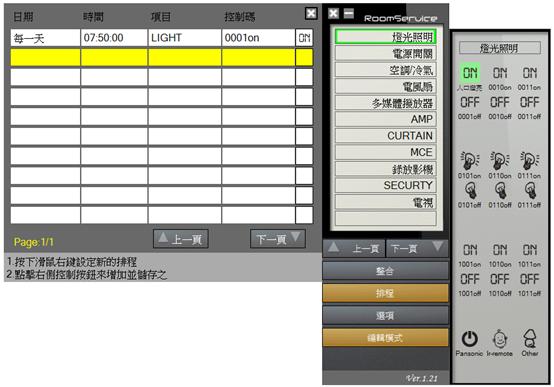
Task: Click schedule table's 上一頁 previous page button
Action: point(181,239)
